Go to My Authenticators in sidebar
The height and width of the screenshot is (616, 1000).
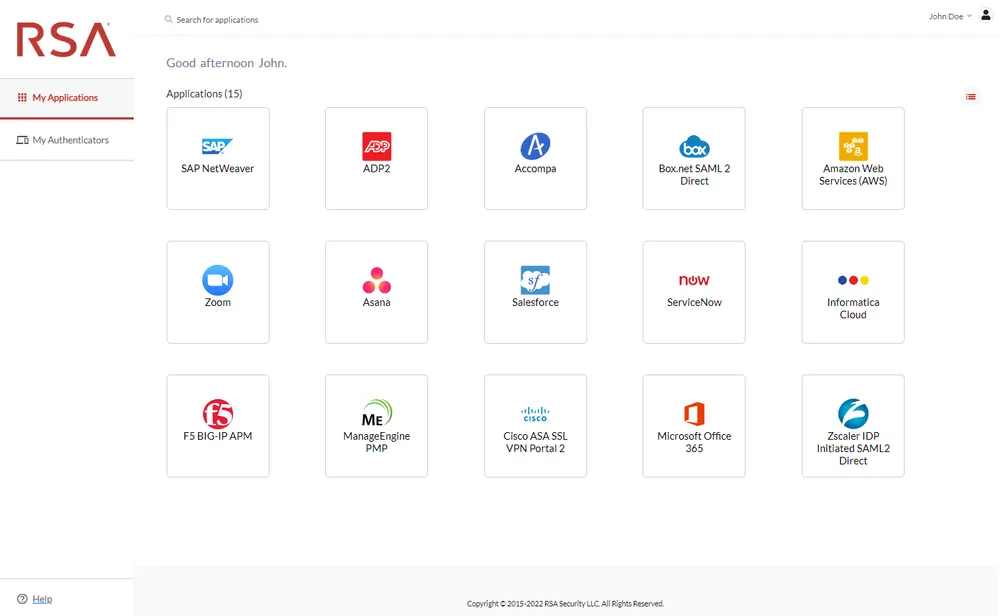tap(67, 140)
